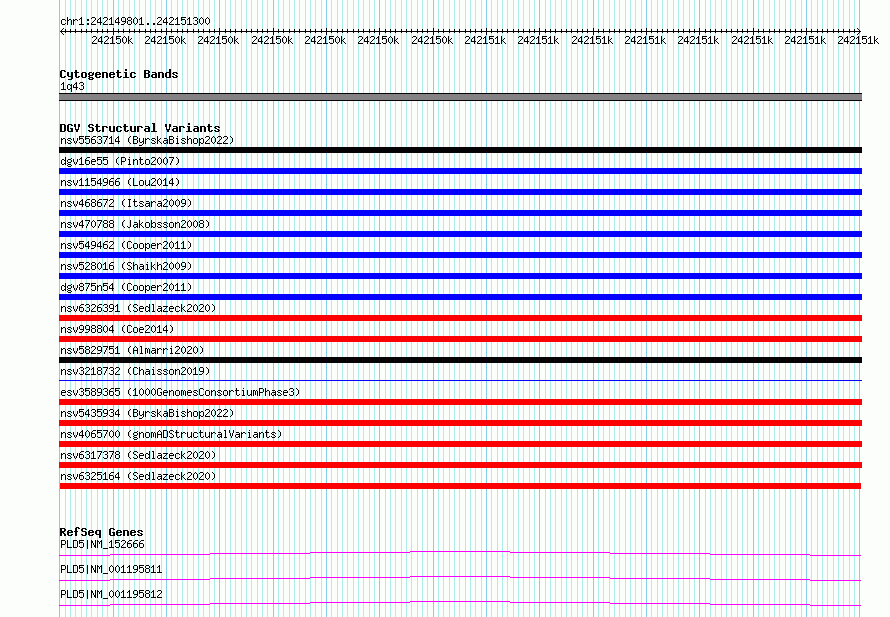Open variant dgv16e55 (Pinto2007) label

click(x=120, y=161)
